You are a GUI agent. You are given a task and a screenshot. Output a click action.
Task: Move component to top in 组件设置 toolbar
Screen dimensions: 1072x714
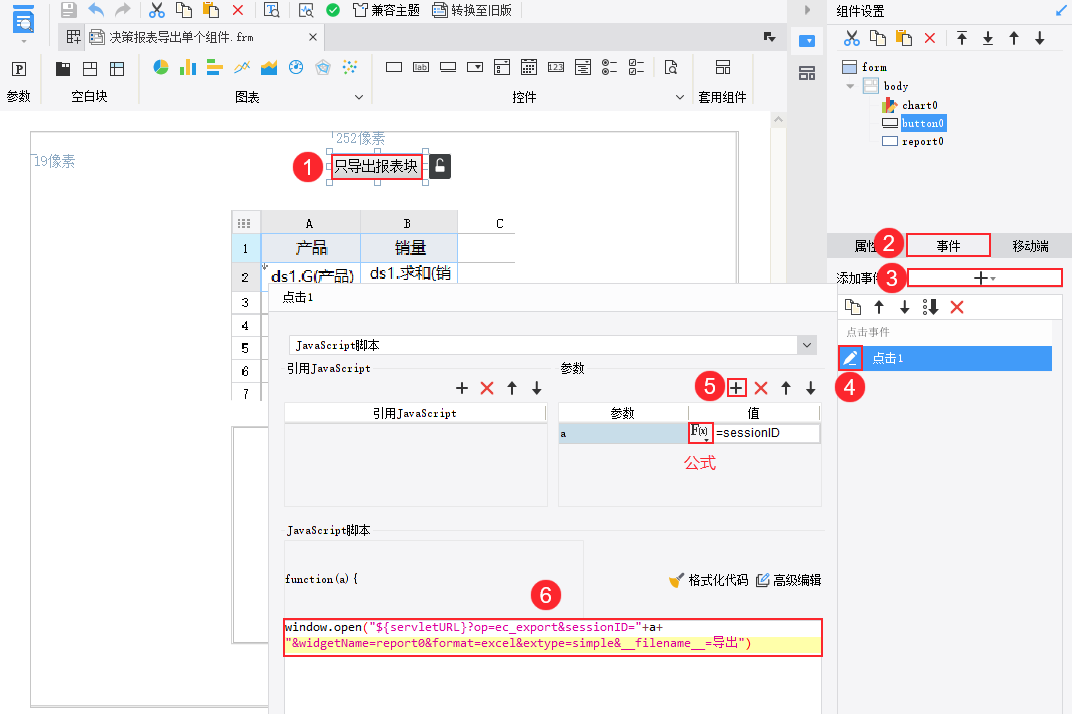(x=962, y=38)
